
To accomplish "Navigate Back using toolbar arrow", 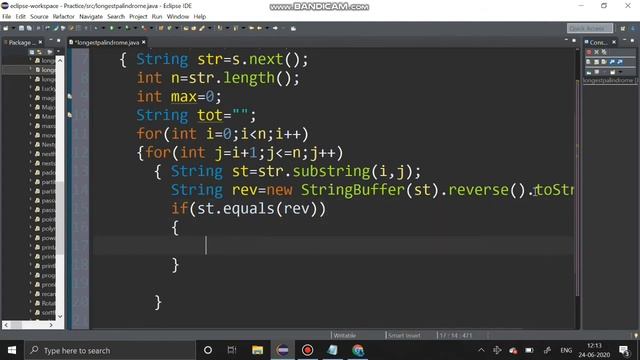I will [x=259, y=28].
